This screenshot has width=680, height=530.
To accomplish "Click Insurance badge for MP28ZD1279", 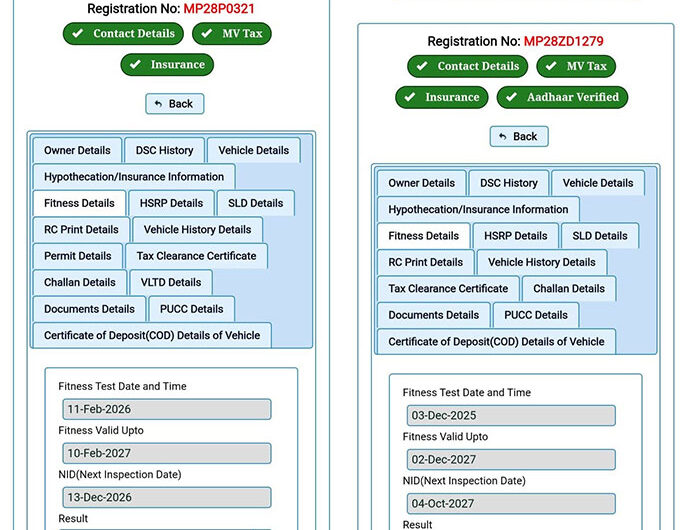I will point(442,97).
